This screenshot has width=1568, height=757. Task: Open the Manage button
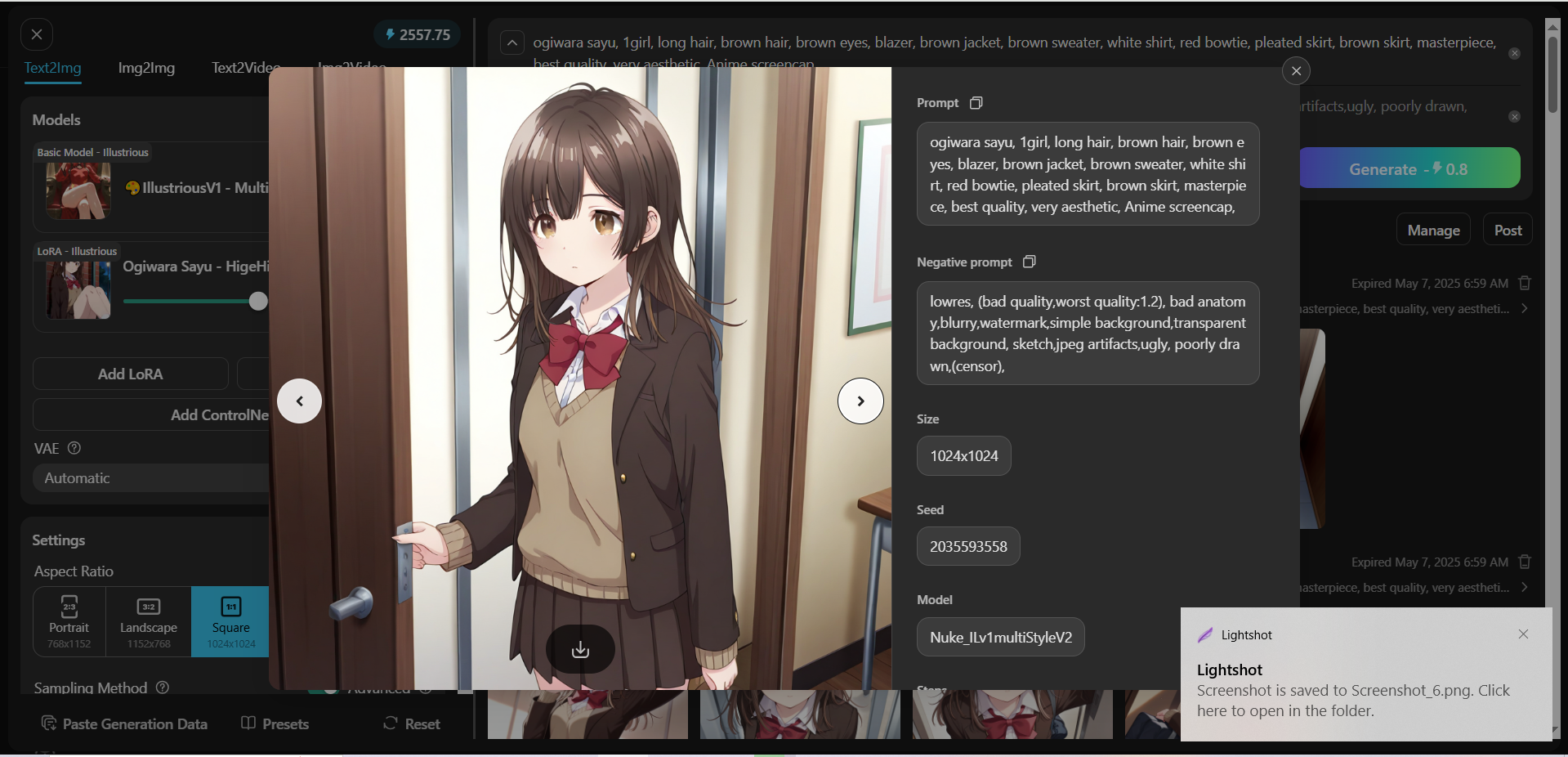(1433, 231)
